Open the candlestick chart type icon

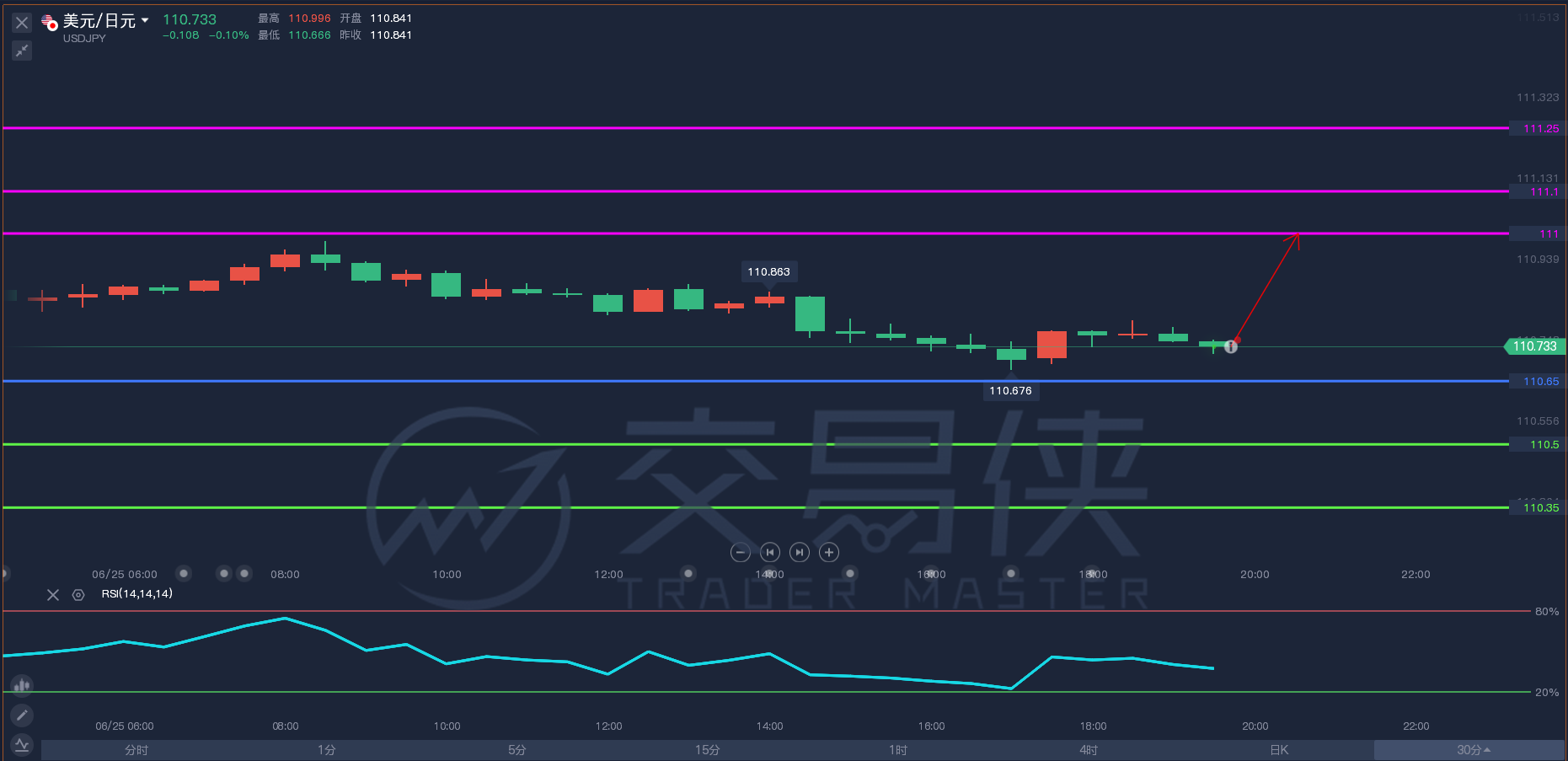point(22,685)
